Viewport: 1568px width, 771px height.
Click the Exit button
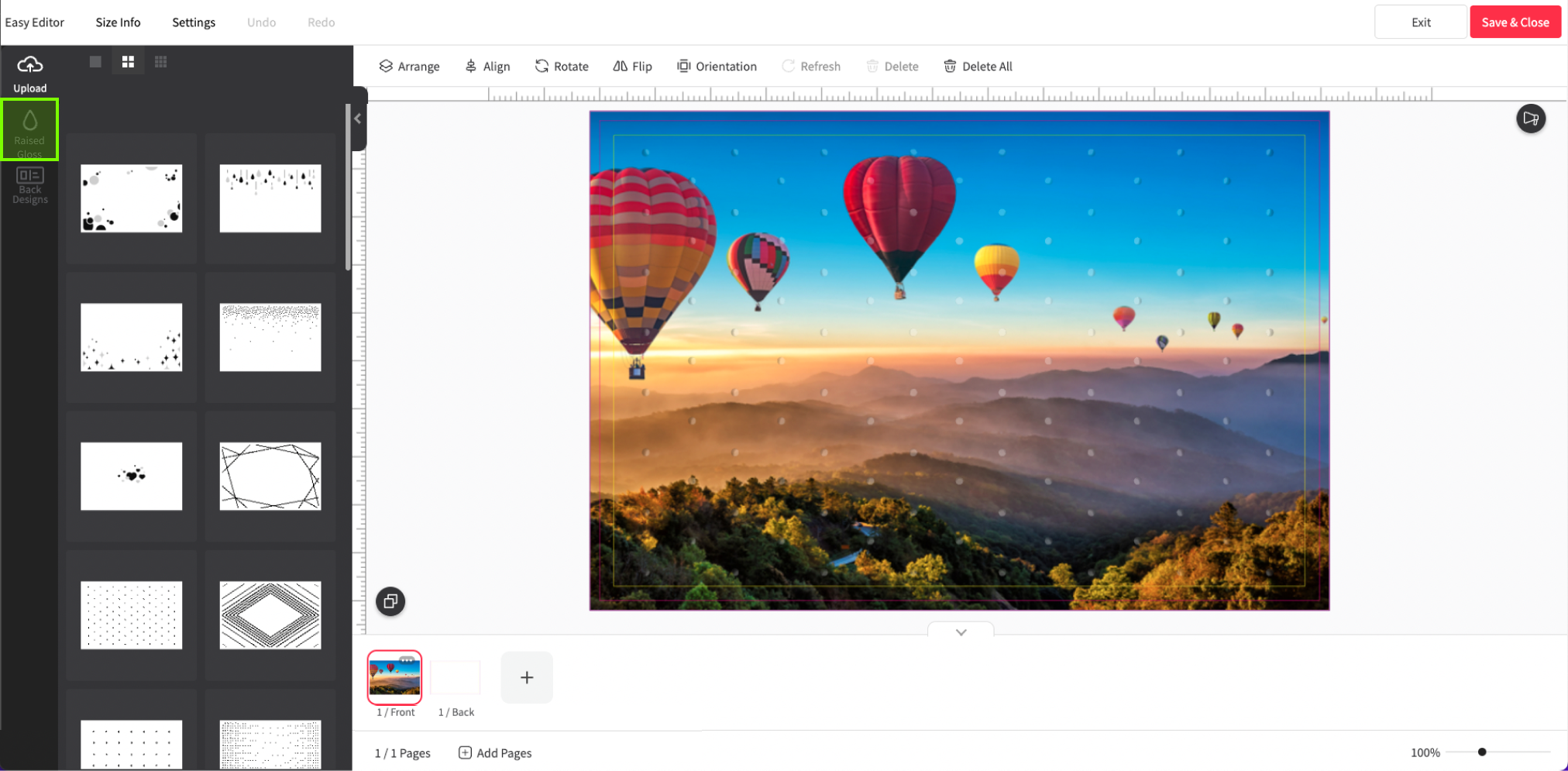[1421, 22]
